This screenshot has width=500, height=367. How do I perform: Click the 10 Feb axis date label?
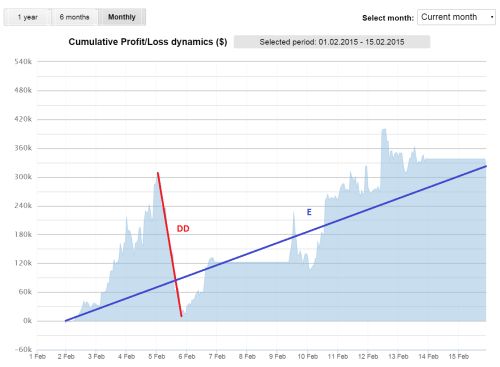click(x=308, y=357)
